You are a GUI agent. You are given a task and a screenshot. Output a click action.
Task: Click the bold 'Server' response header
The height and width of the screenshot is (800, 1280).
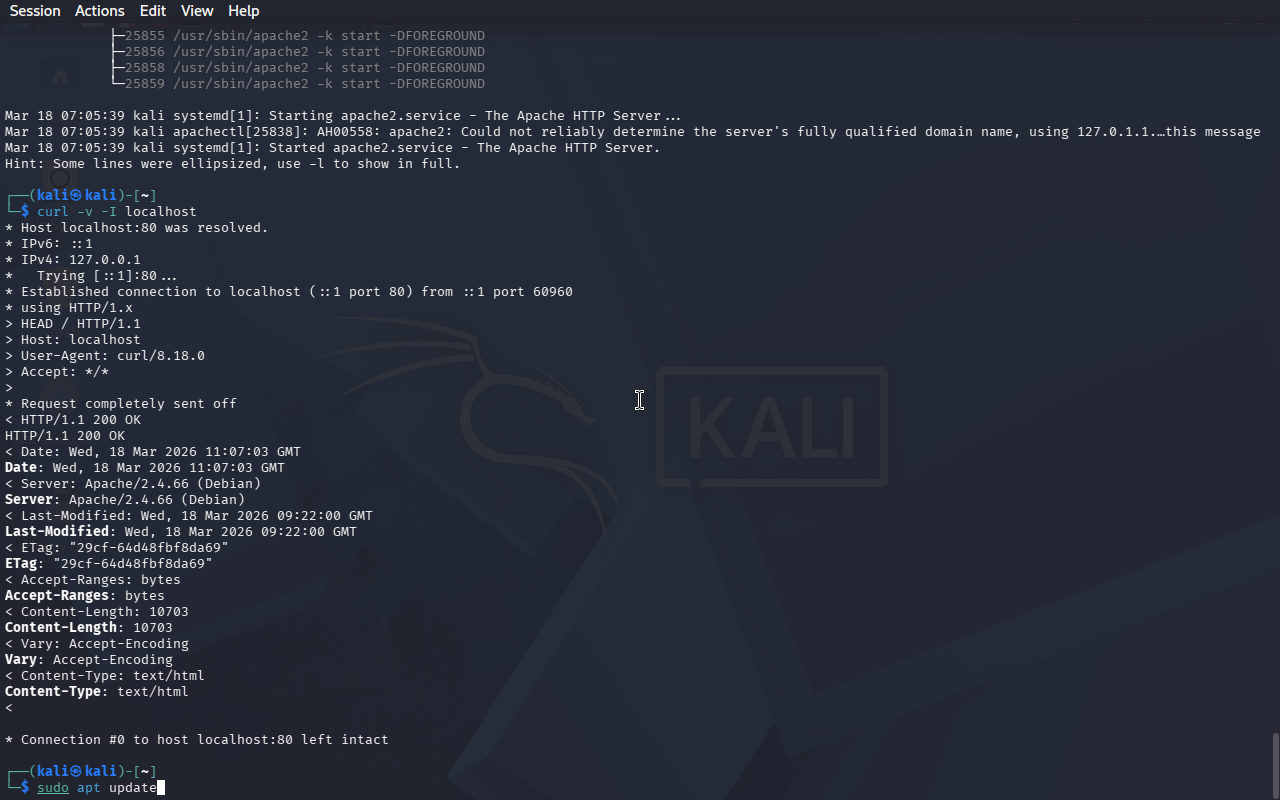point(29,500)
